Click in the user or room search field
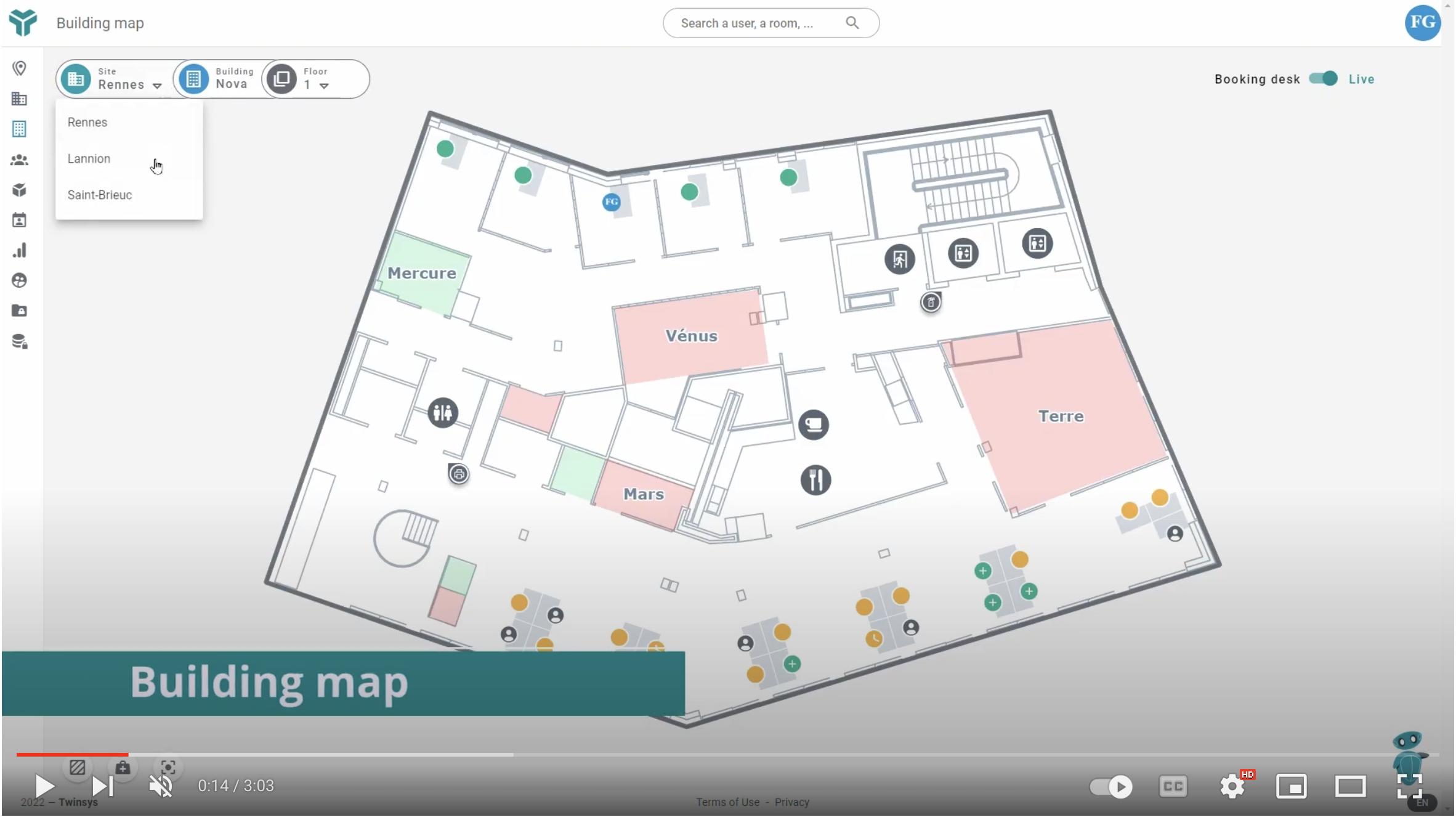 (x=758, y=23)
